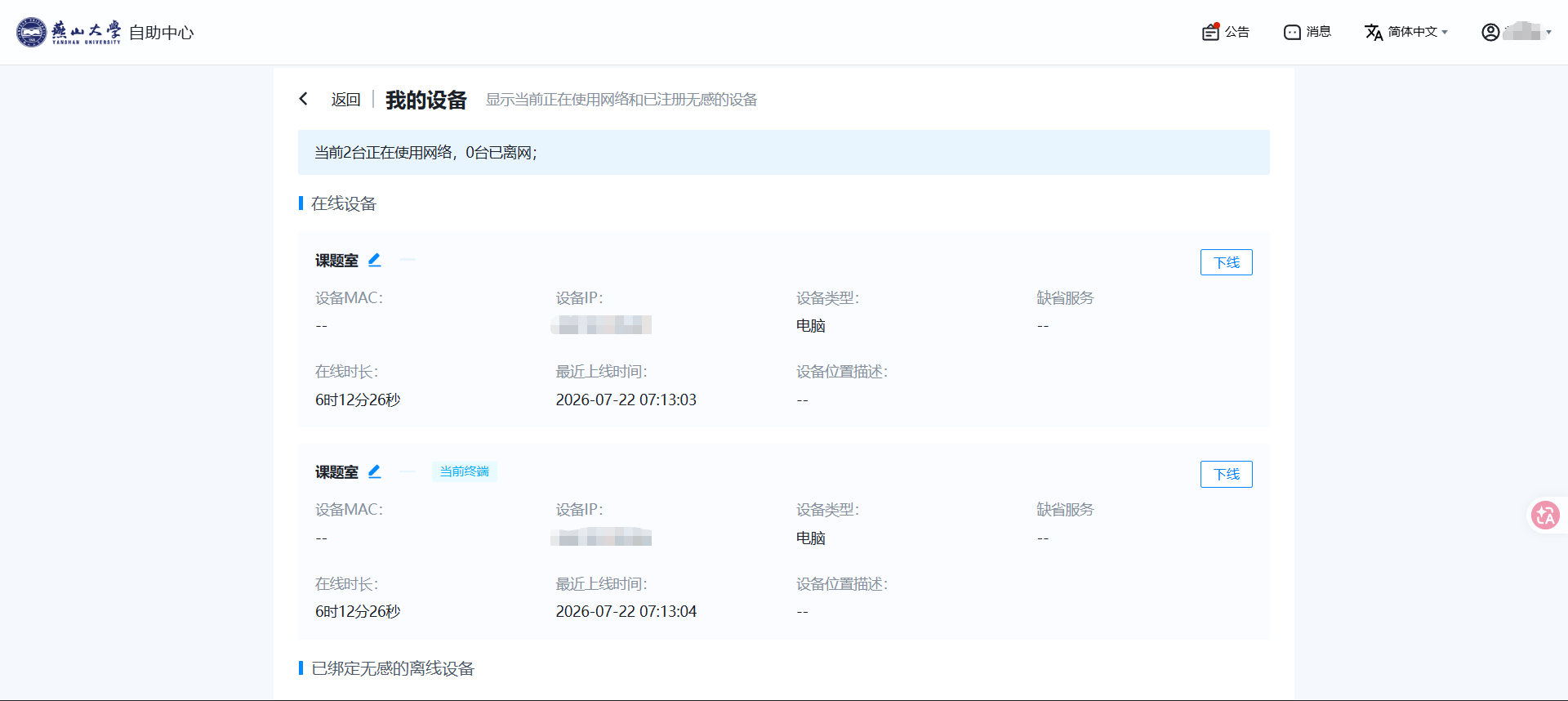Click the first device's 6时12分26秒 duration

click(x=358, y=400)
